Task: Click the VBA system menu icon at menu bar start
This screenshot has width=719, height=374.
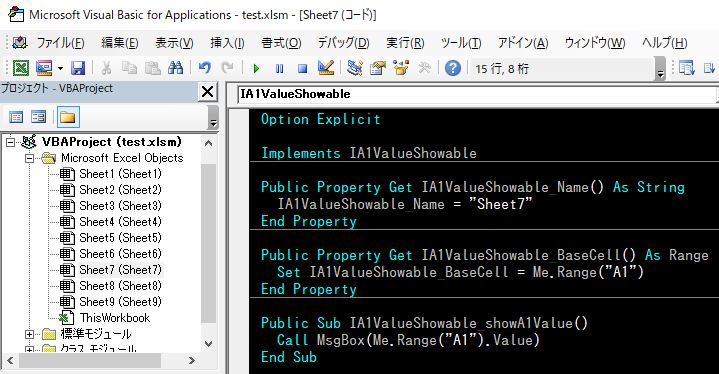Action: pos(20,43)
